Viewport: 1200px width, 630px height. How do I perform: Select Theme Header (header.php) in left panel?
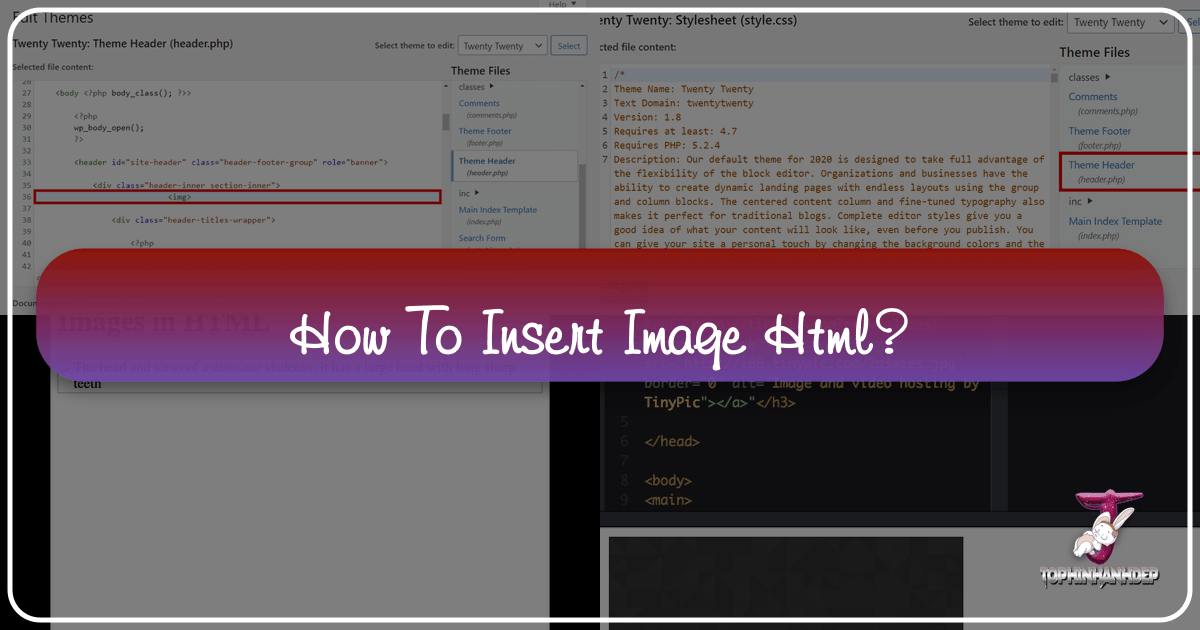(x=487, y=163)
